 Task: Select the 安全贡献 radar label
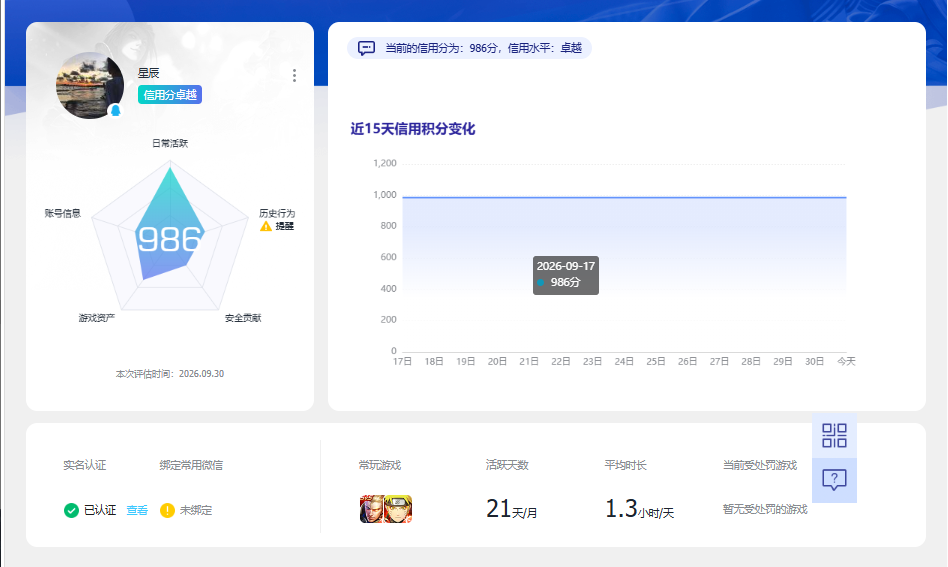[243, 318]
